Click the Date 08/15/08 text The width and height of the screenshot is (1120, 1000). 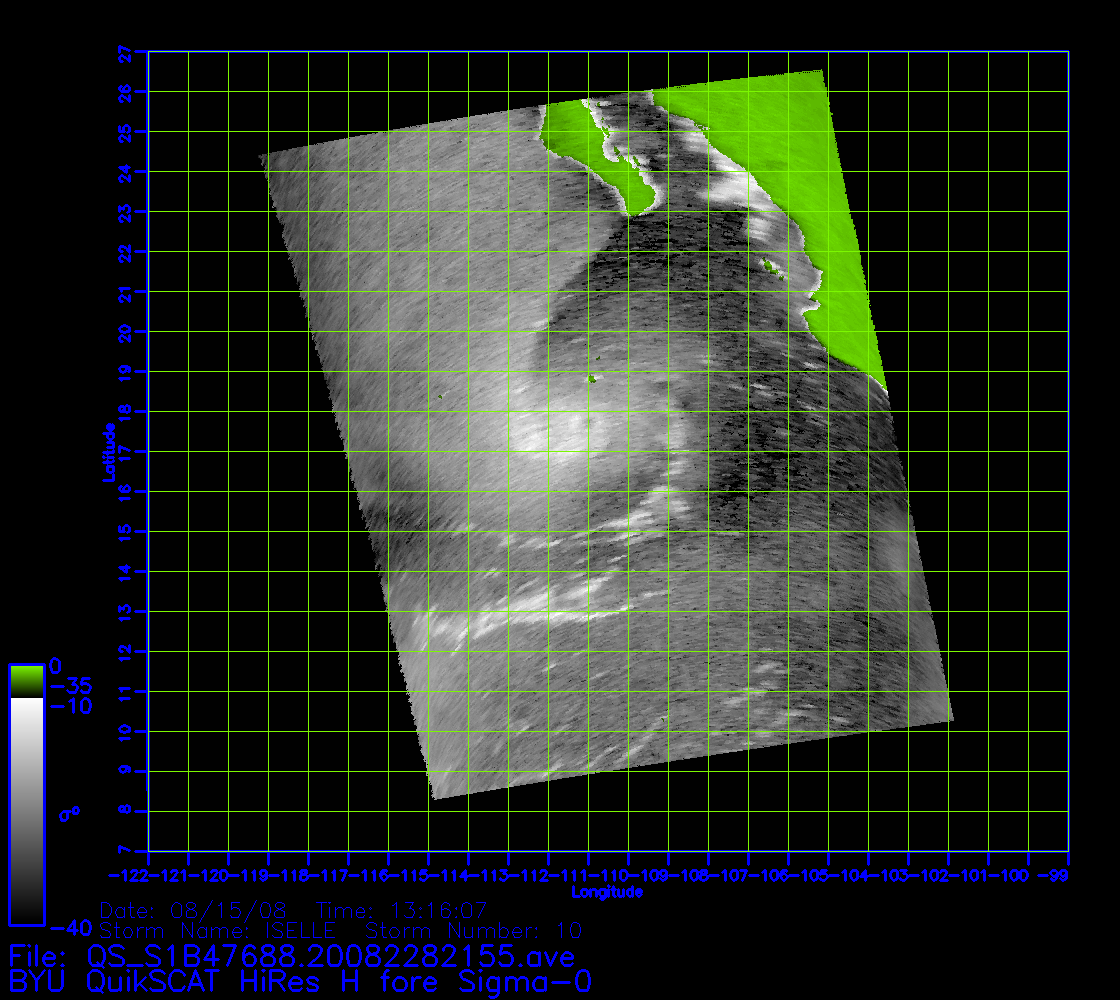[194, 911]
